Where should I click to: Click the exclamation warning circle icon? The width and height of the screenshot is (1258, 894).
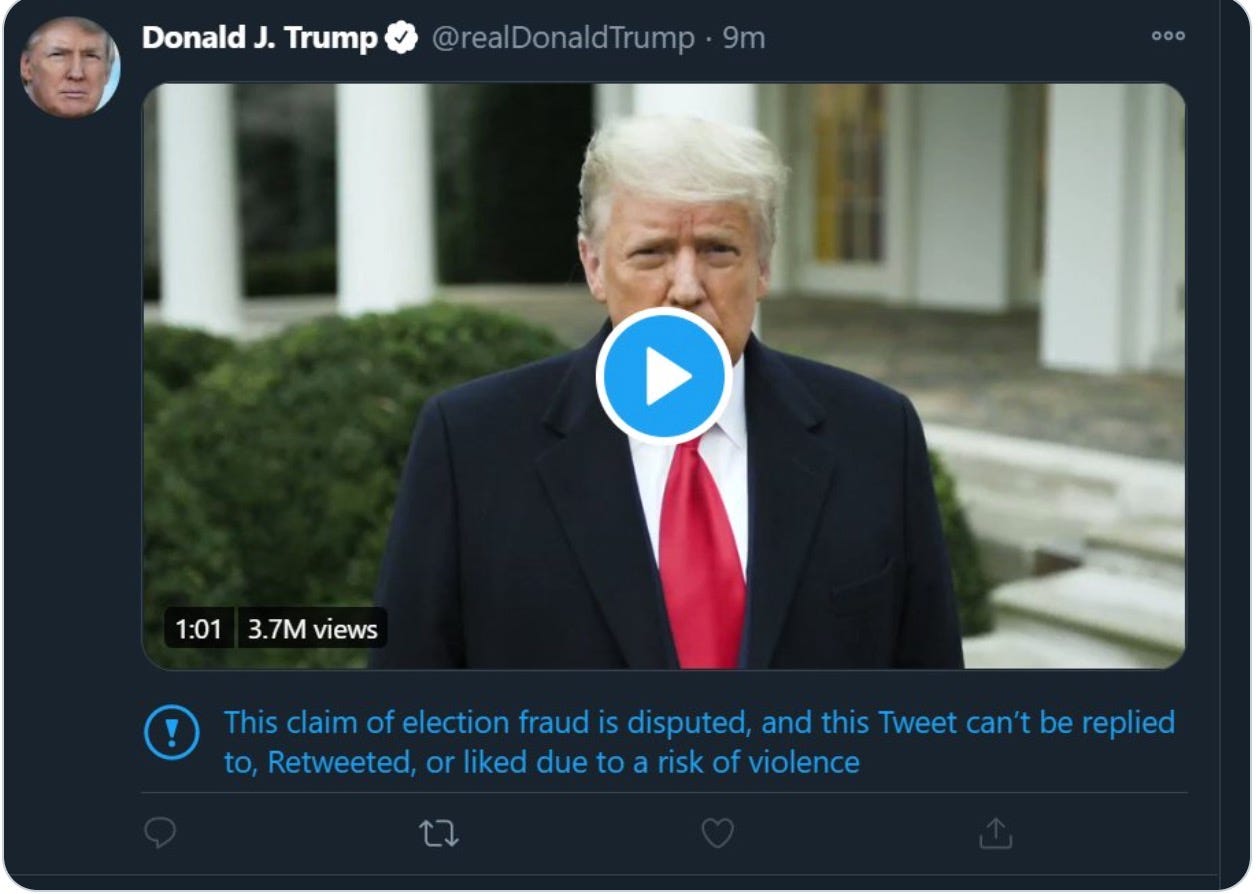click(x=172, y=733)
